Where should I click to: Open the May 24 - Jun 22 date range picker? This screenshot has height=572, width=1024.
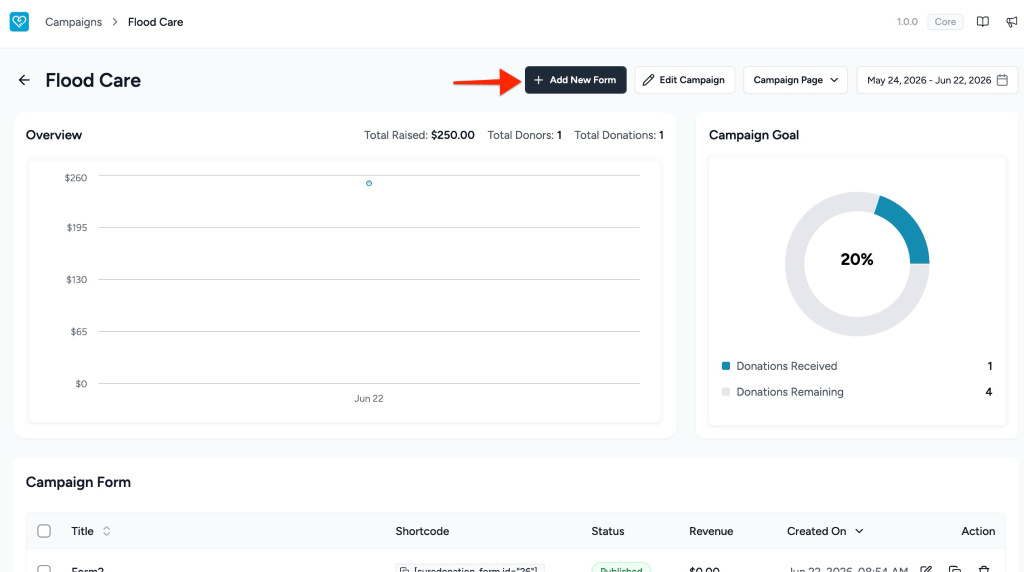point(937,80)
